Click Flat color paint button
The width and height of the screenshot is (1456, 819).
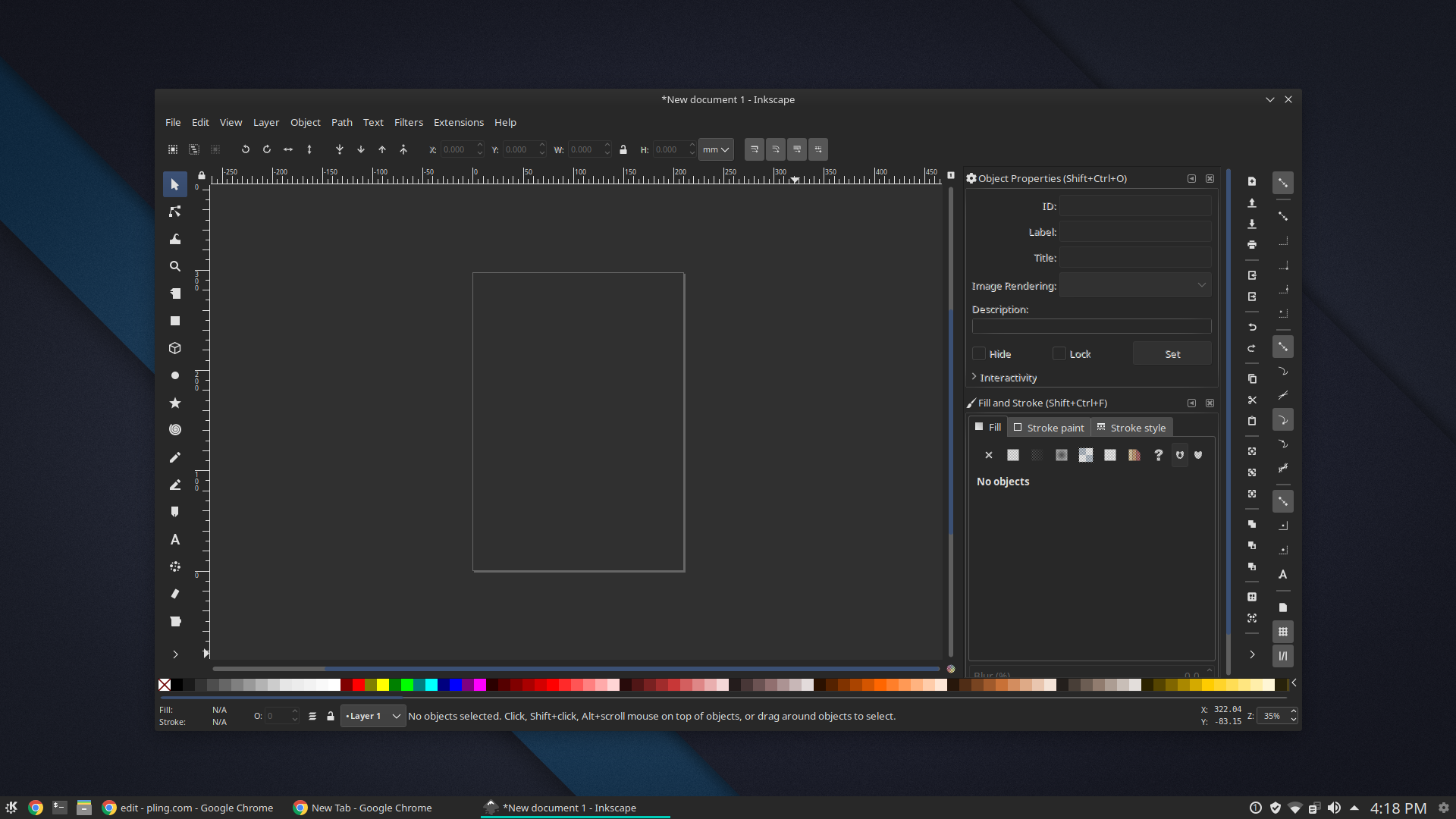[1013, 455]
